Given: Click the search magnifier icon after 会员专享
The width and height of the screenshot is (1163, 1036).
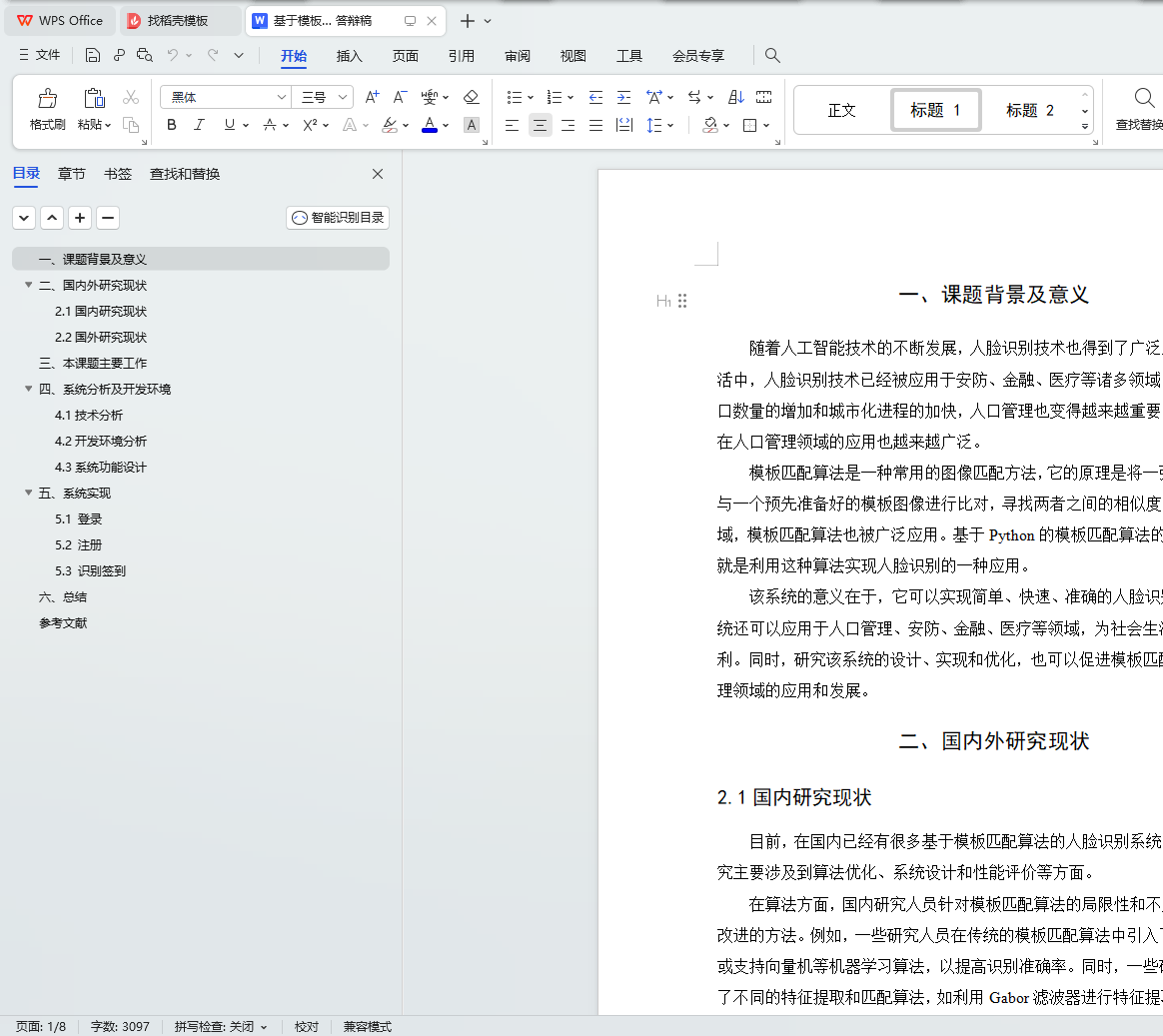Looking at the screenshot, I should [x=772, y=56].
